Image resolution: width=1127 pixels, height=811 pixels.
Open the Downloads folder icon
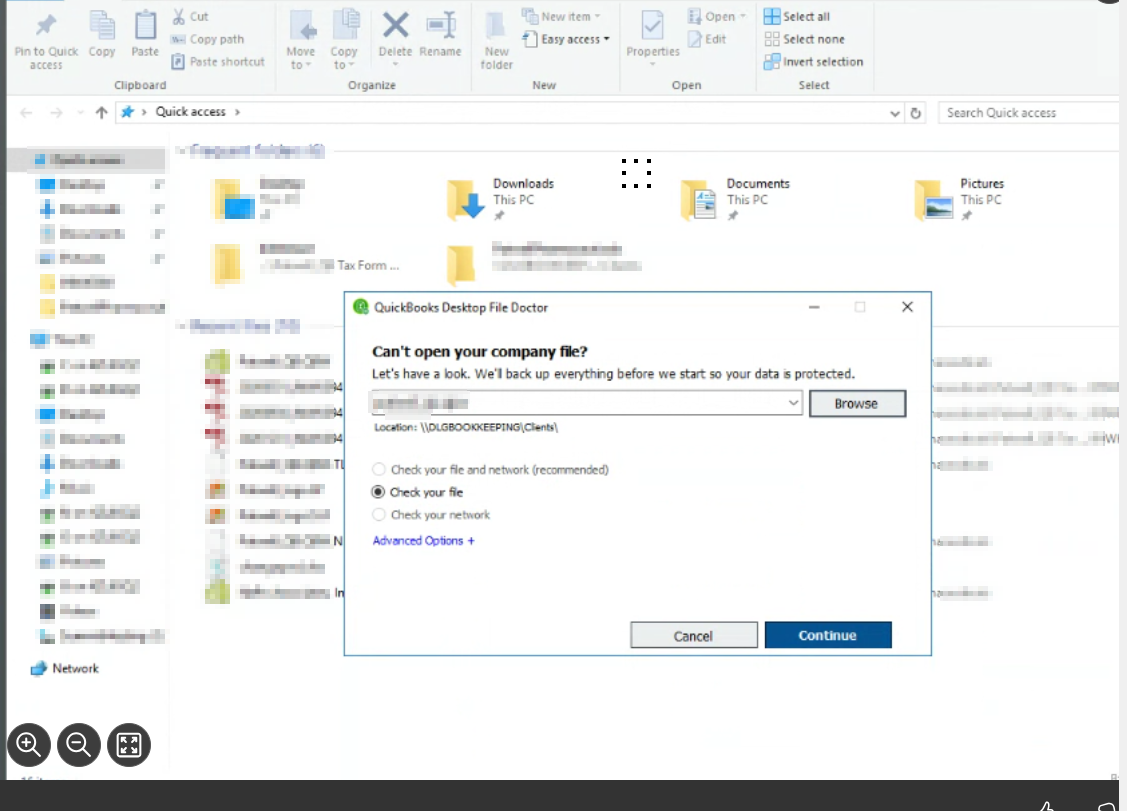tap(465, 199)
